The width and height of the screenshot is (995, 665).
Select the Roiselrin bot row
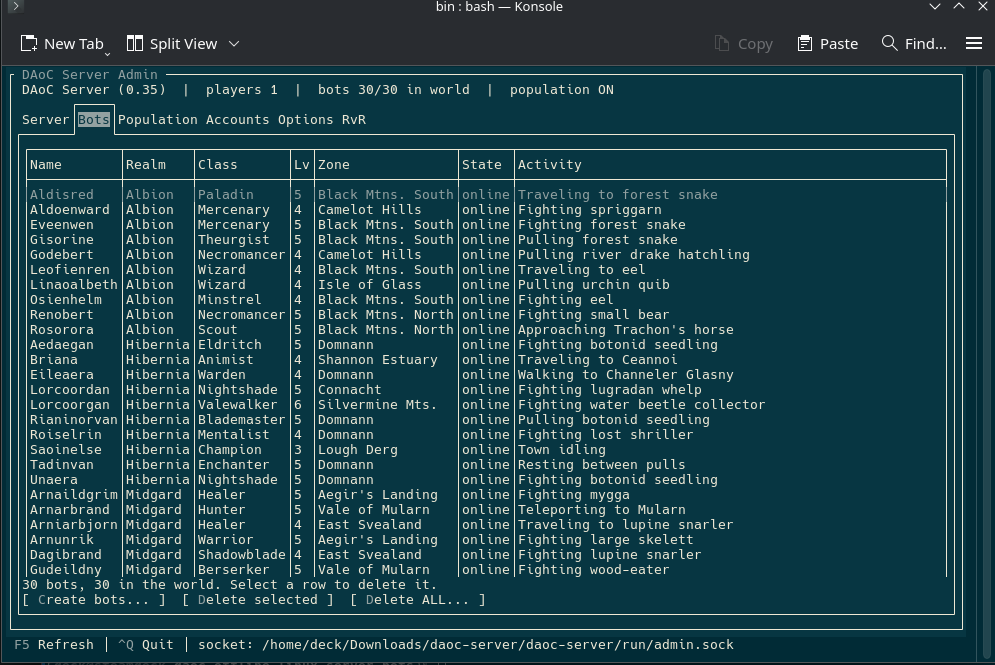[x=487, y=435]
